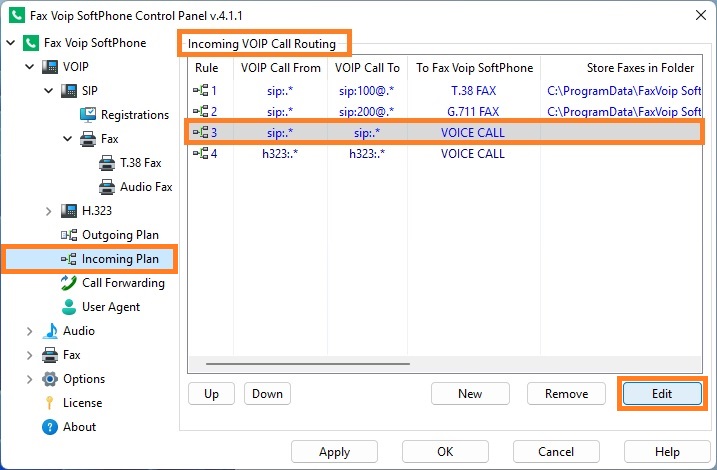
Task: Select the h323:.* Call From cell in rule 4
Action: point(280,154)
